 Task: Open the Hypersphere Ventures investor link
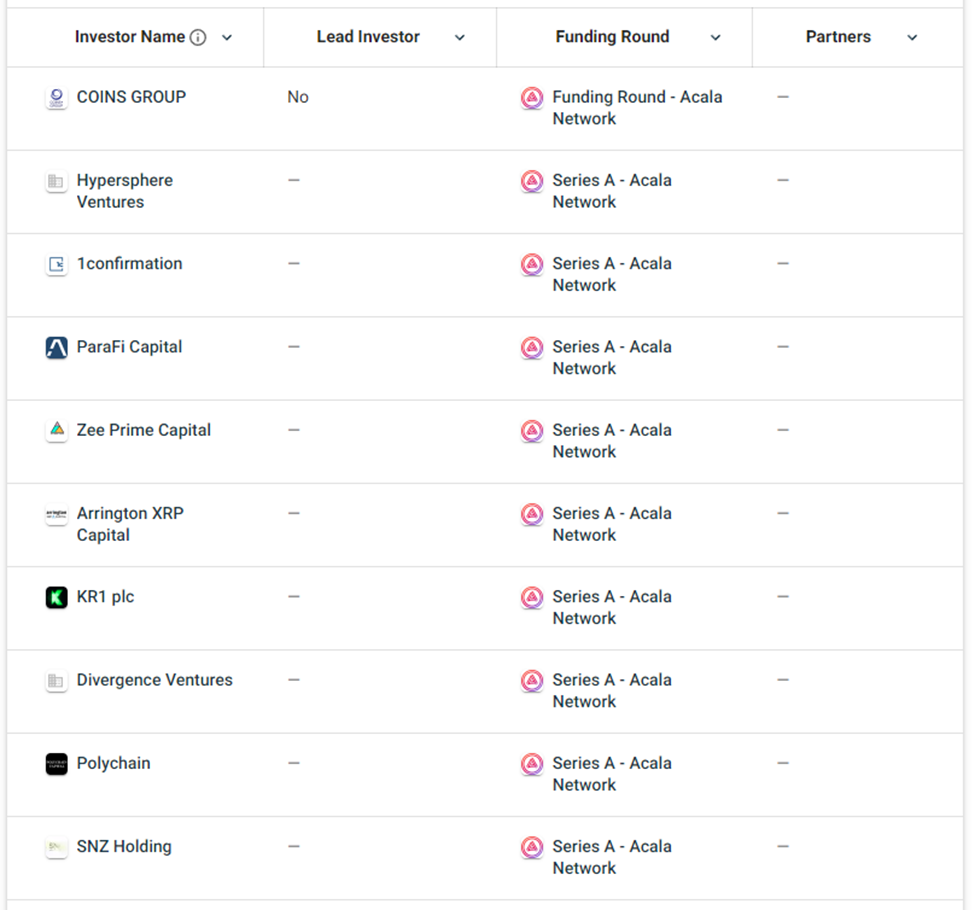pos(125,191)
